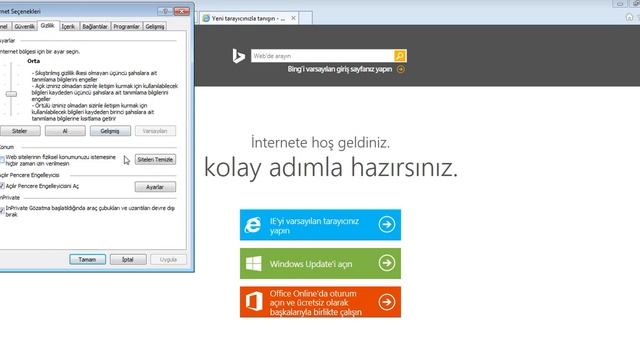Screen dimensions: 640x360
Task: Open a new blank browser tab
Action: click(306, 18)
